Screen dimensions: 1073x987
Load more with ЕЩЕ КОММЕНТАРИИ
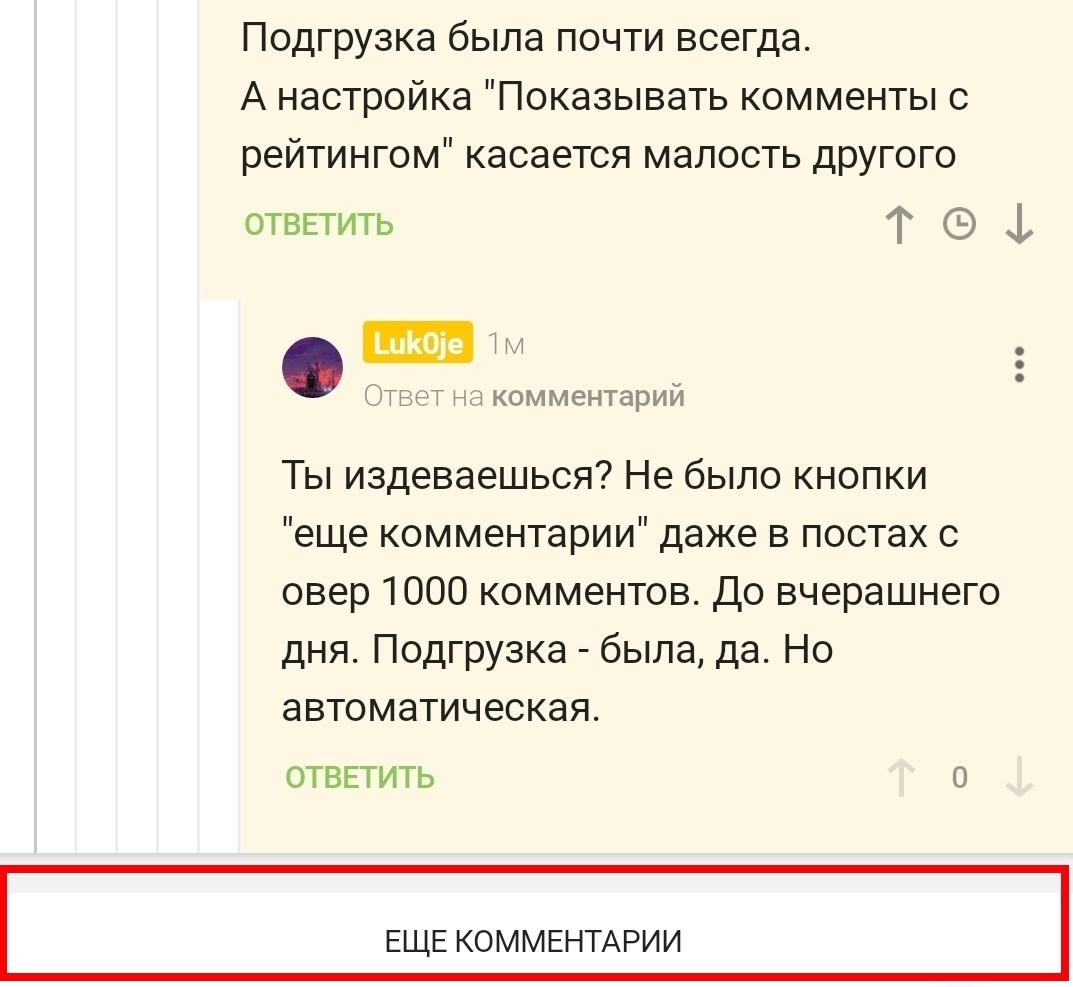point(534,941)
